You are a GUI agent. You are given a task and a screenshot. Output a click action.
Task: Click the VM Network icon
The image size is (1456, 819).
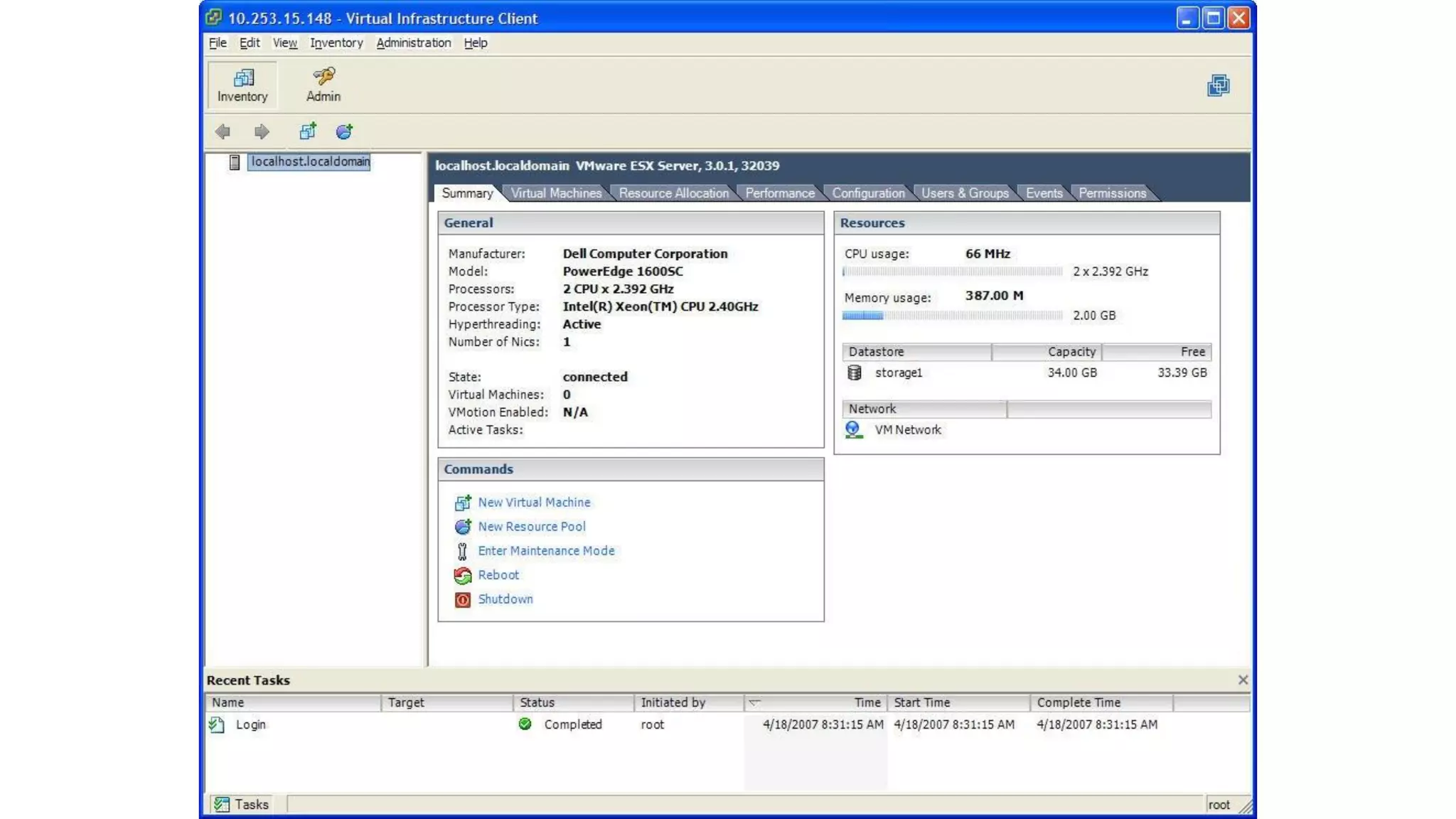click(854, 429)
